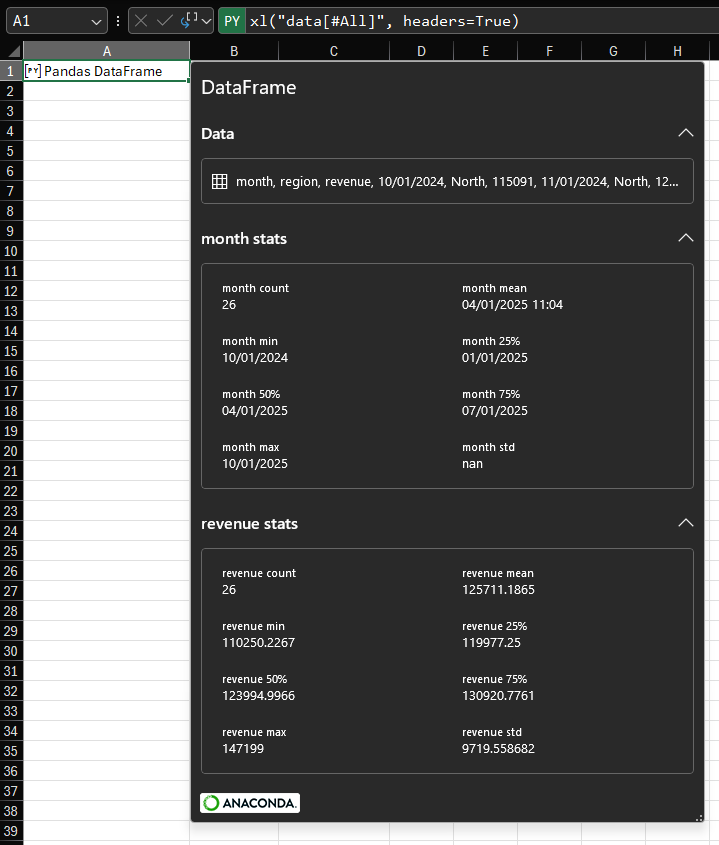Screen dimensions: 719x845
Task: Click the resize grip at card's bottom-right corner
Action: [x=698, y=816]
